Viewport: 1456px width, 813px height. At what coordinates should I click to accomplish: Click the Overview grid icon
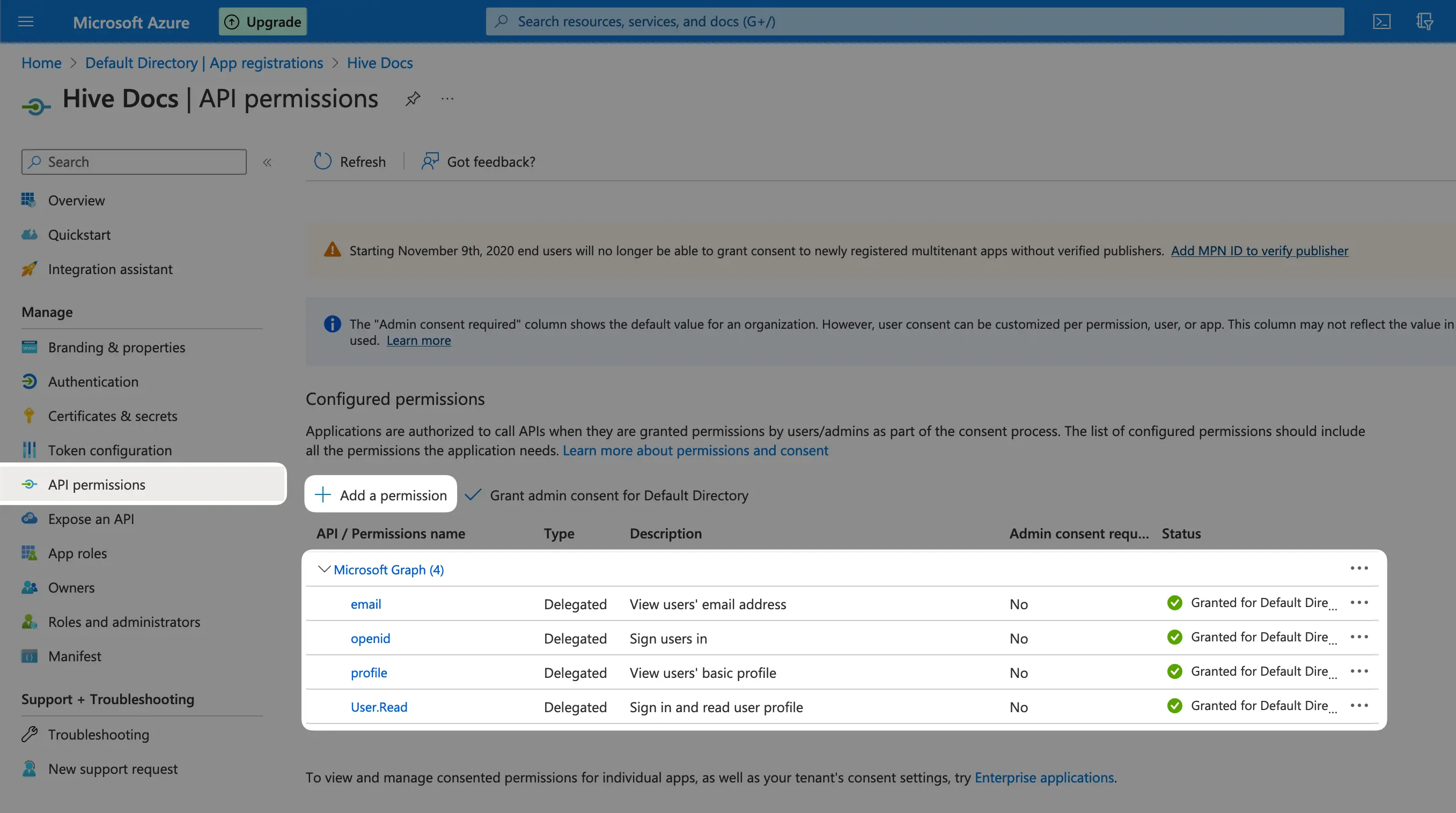click(29, 200)
